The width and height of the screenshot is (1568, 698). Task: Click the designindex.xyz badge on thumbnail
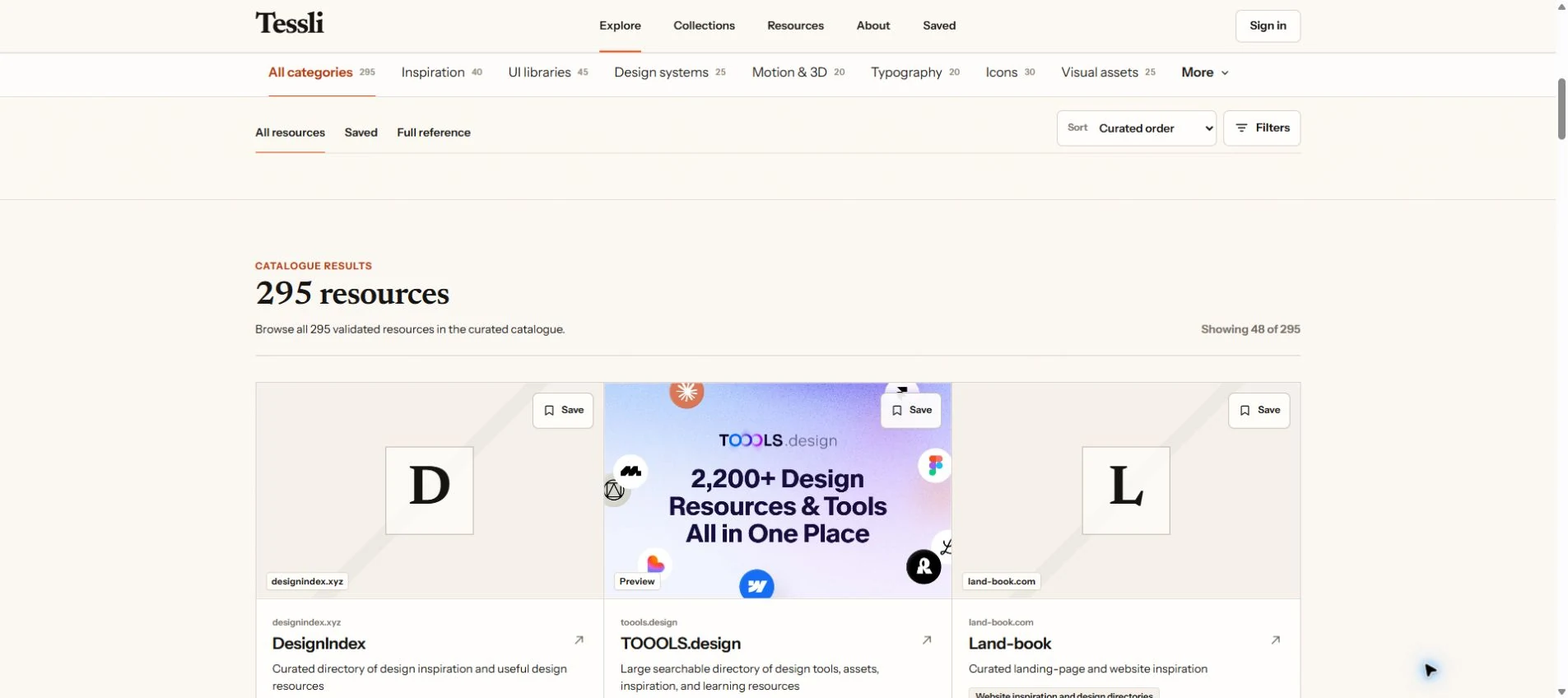pyautogui.click(x=307, y=581)
